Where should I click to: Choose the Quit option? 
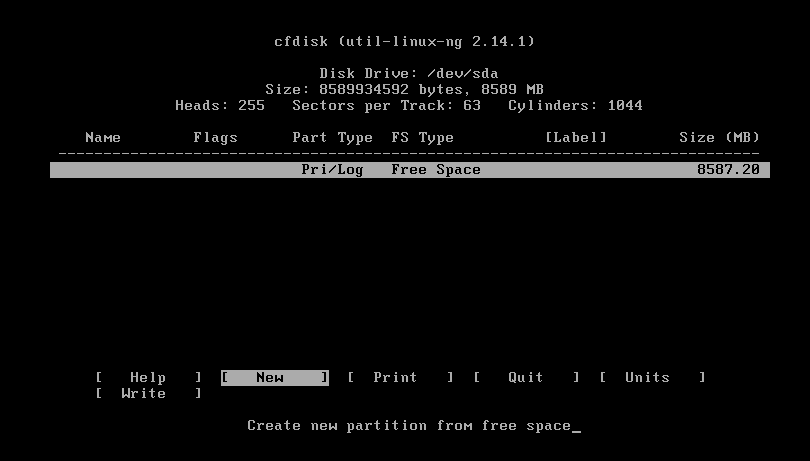click(x=526, y=377)
